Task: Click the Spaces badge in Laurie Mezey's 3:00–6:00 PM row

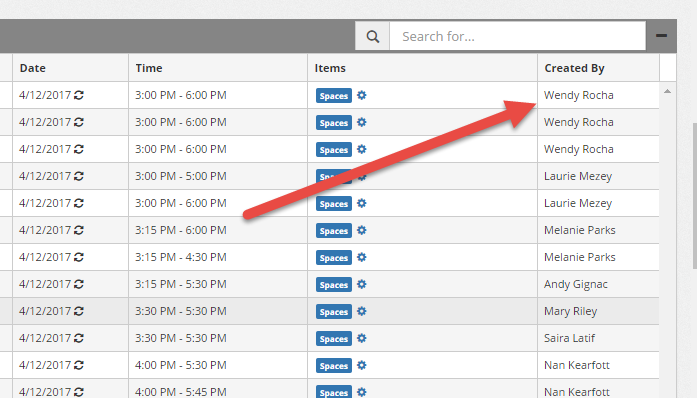Action: coord(334,204)
